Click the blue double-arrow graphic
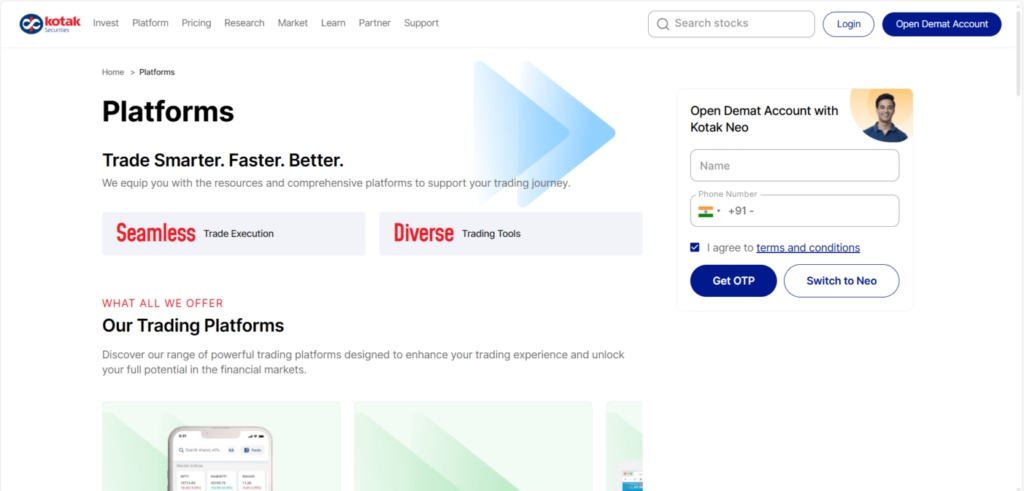Viewport: 1024px width, 491px height. coord(543,132)
